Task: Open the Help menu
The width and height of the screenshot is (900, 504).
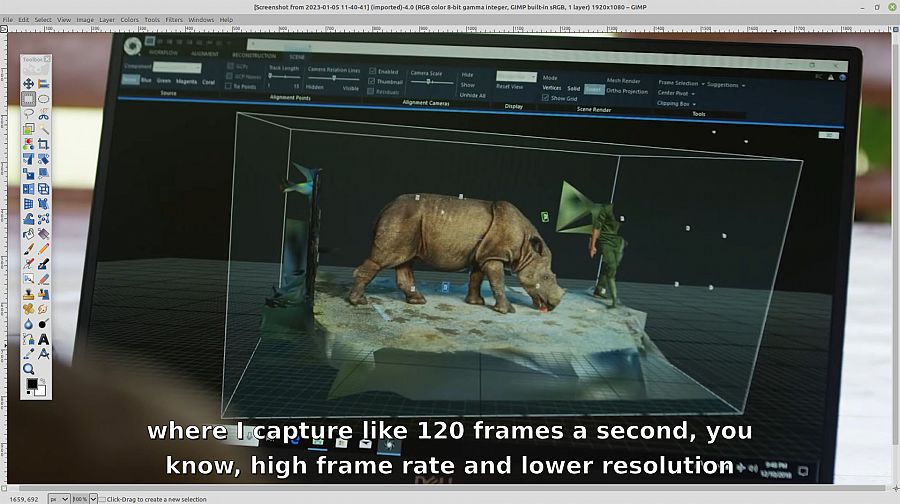Action: 226,20
